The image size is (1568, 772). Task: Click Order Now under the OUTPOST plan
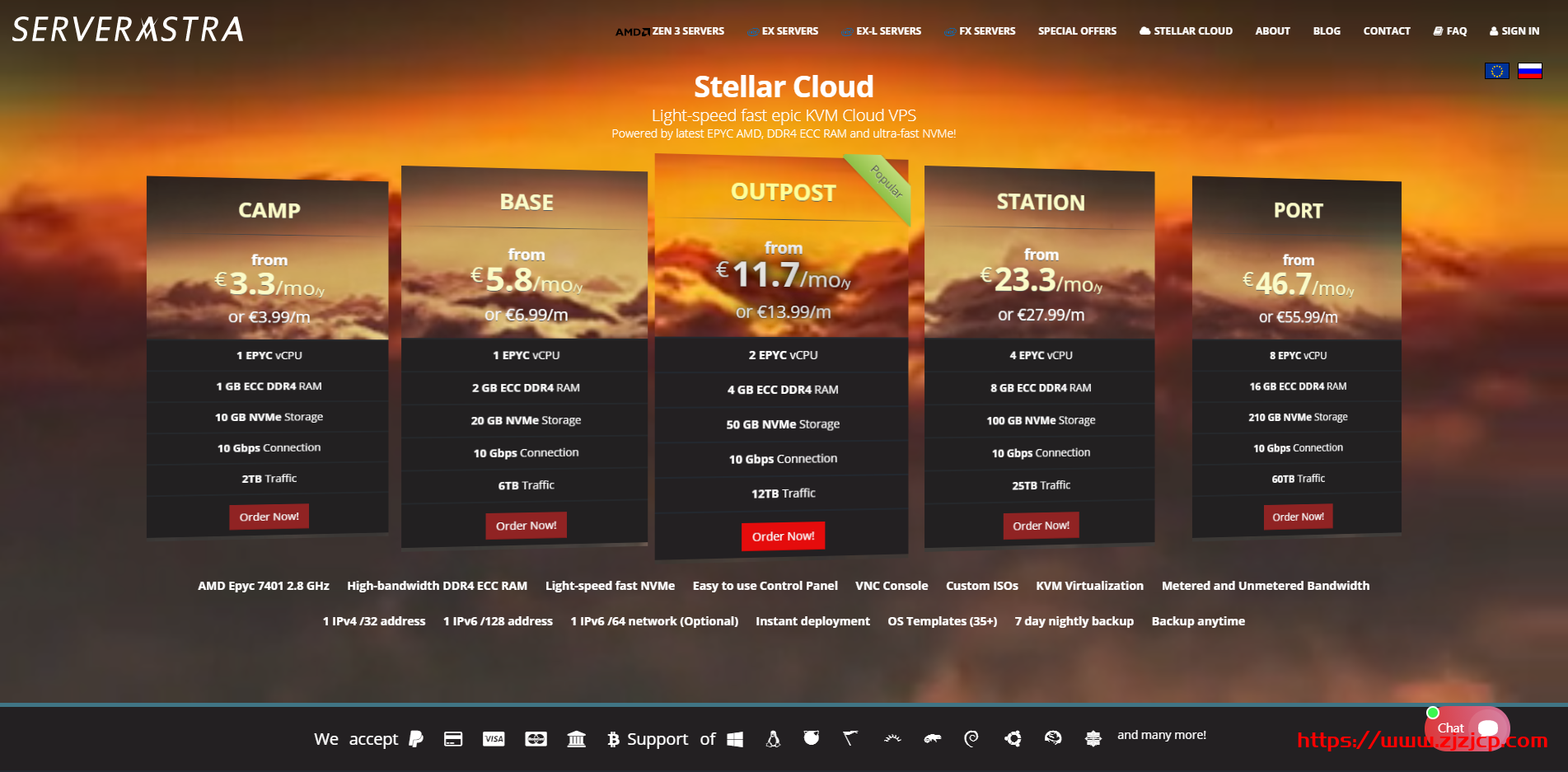click(783, 536)
